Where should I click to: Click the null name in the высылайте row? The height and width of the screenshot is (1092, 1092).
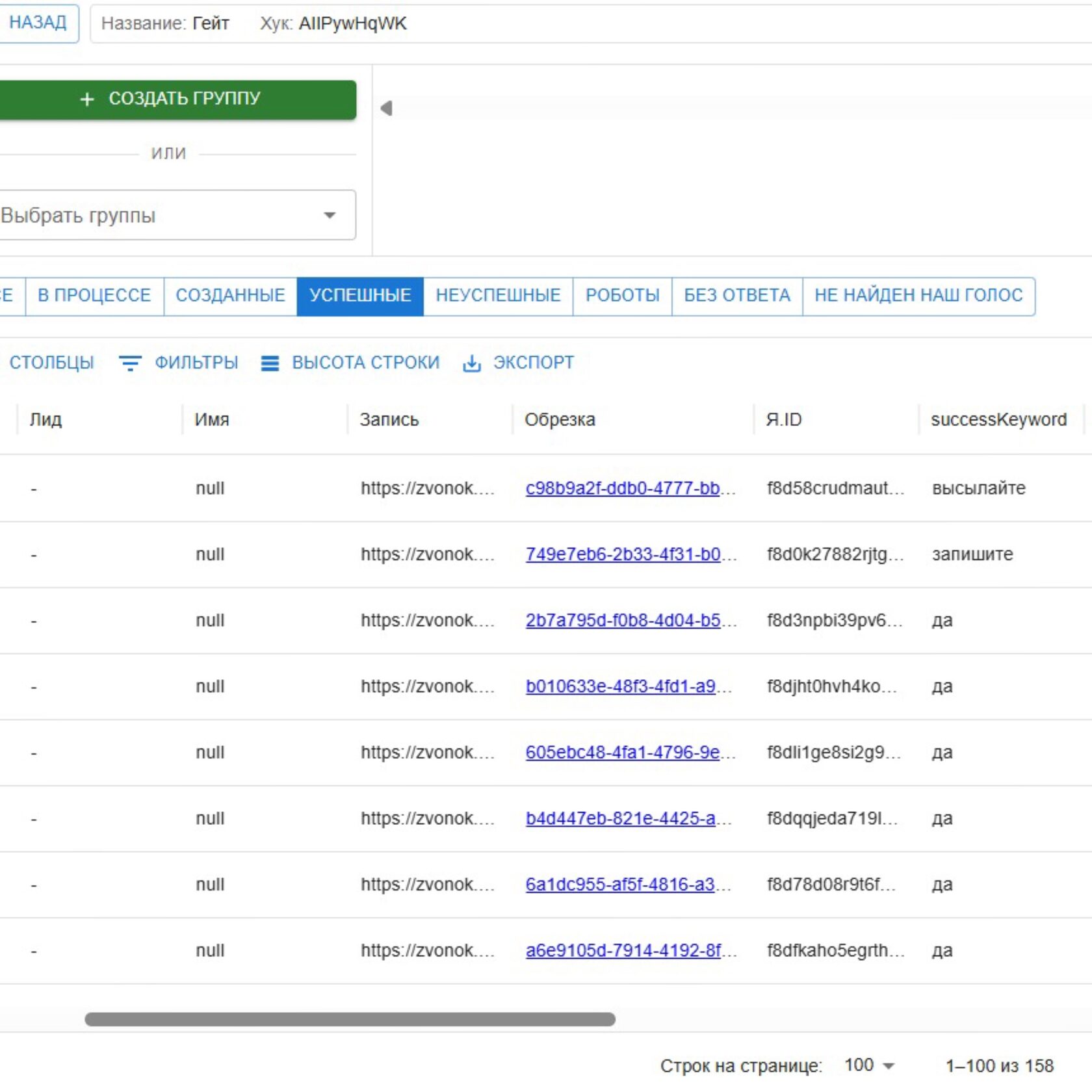210,488
